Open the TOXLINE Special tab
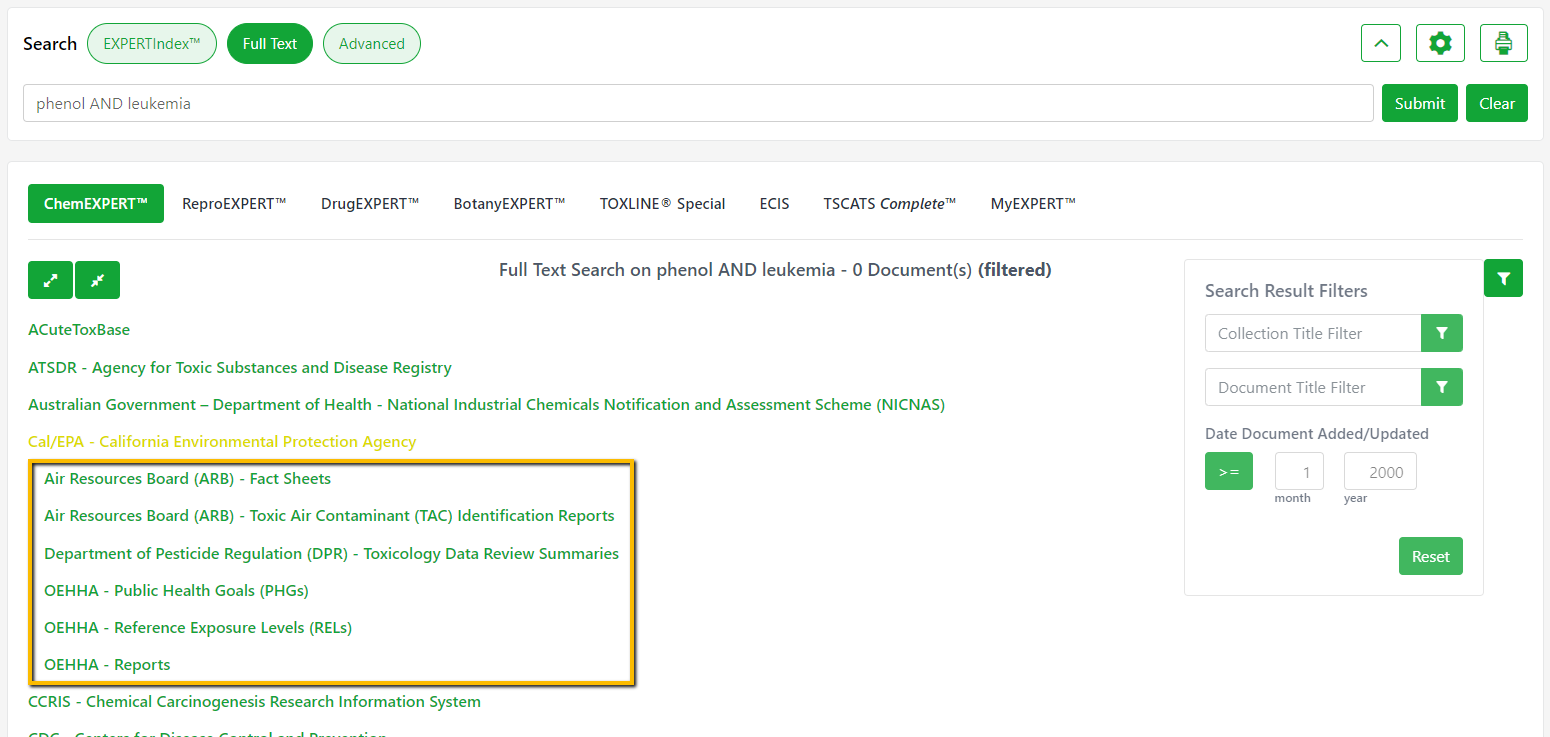 [x=662, y=203]
